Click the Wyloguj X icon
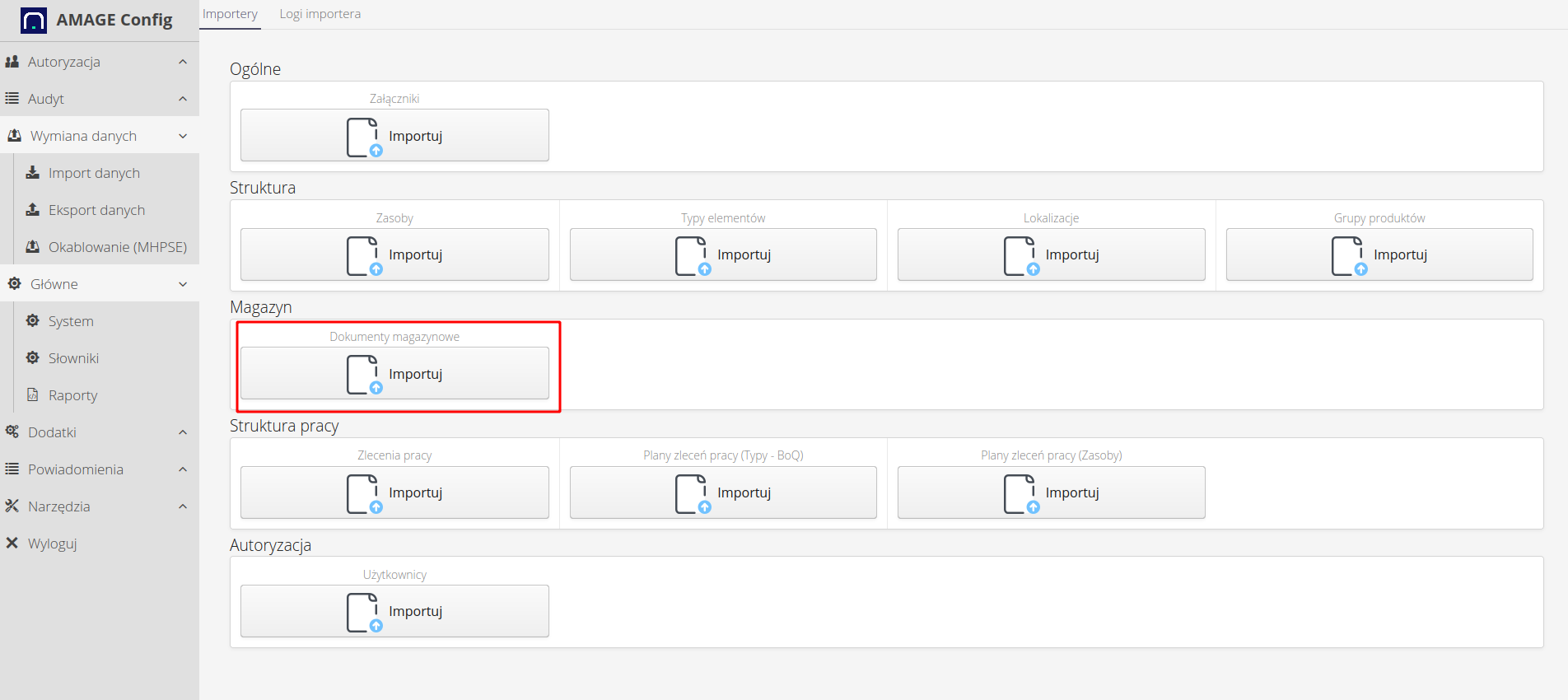Screen dimensions: 1568x700 point(12,544)
